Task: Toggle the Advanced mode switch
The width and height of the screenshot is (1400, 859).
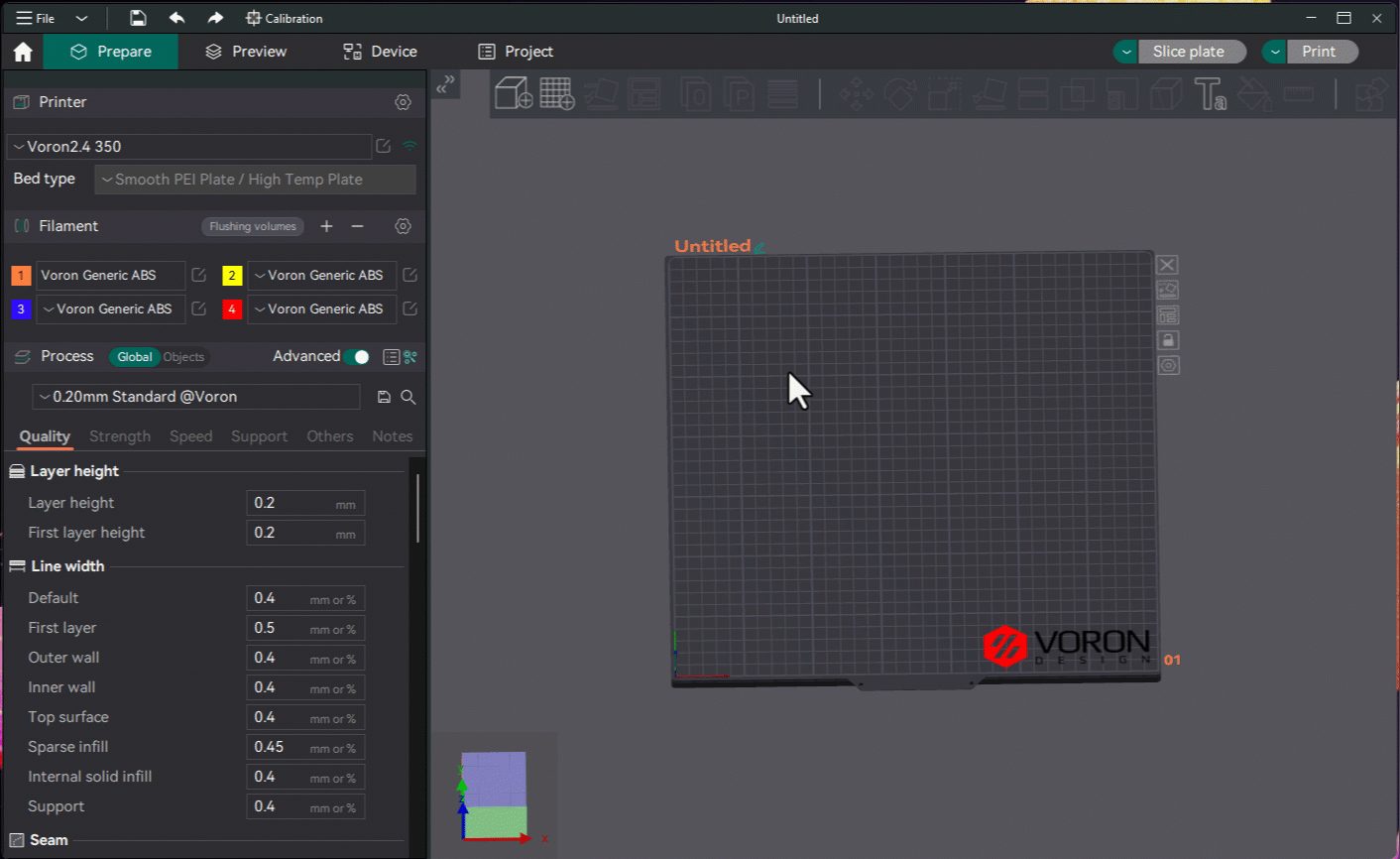Action: pos(357,357)
